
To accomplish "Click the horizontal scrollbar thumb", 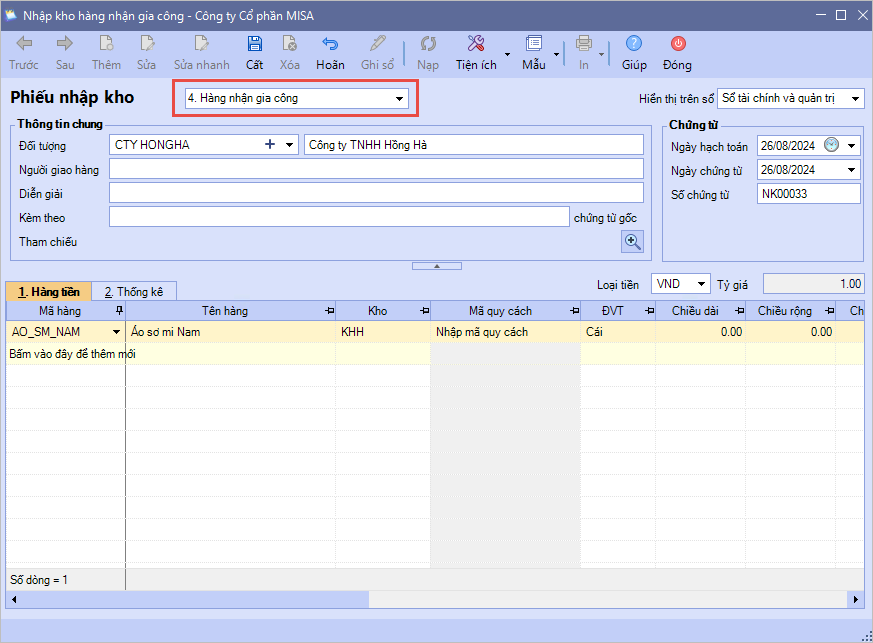I will point(195,600).
